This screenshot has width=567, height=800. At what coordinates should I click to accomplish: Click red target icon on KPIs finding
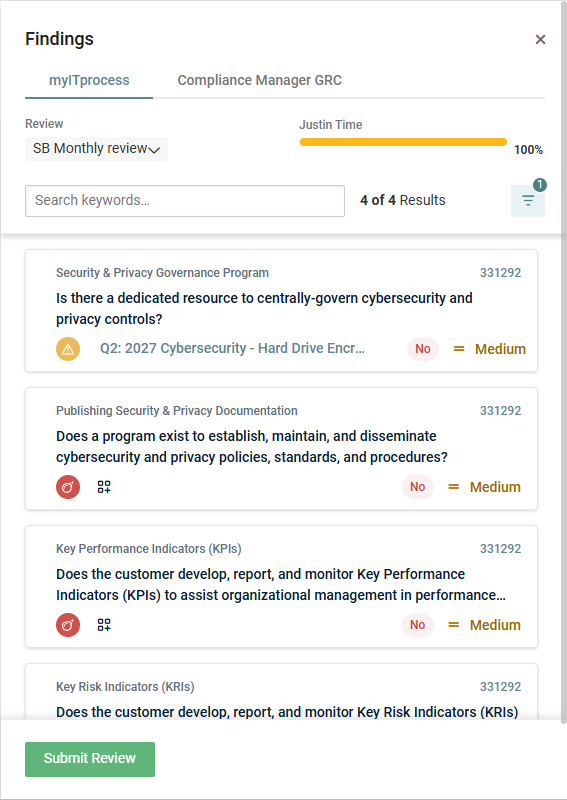(68, 625)
